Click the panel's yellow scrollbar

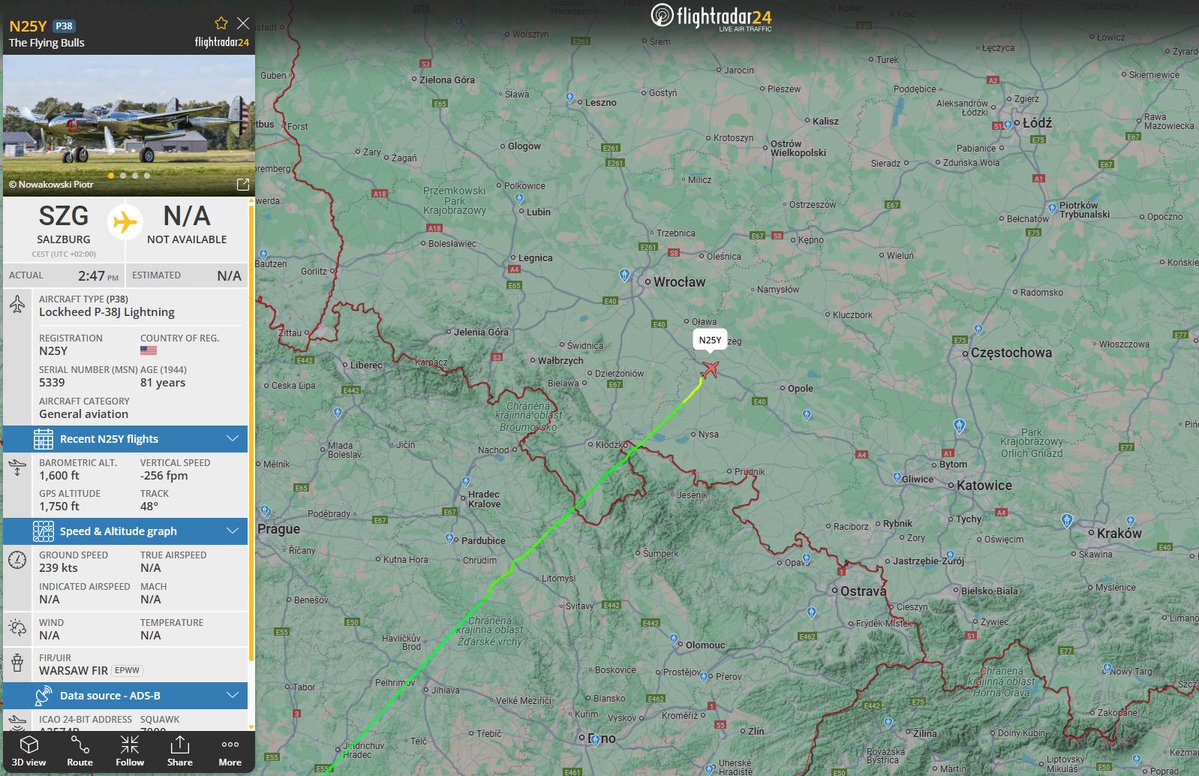coord(251,432)
